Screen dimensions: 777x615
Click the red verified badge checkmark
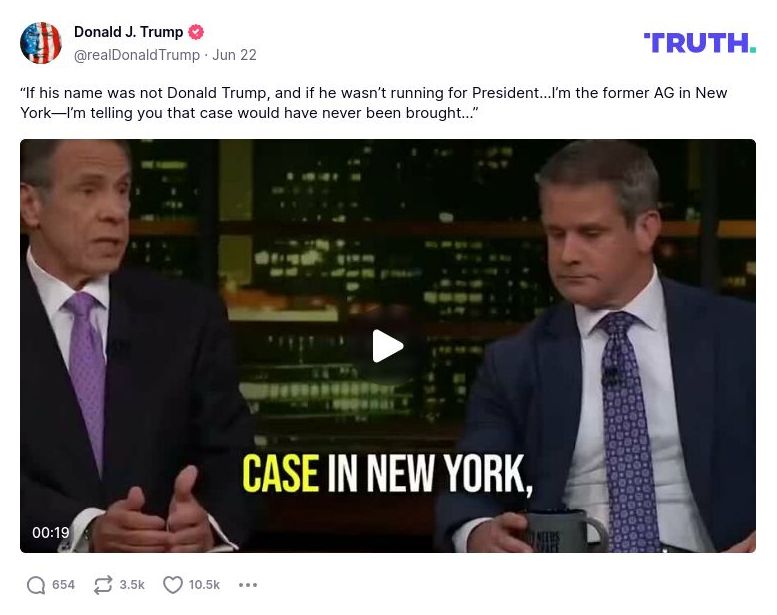(x=196, y=32)
